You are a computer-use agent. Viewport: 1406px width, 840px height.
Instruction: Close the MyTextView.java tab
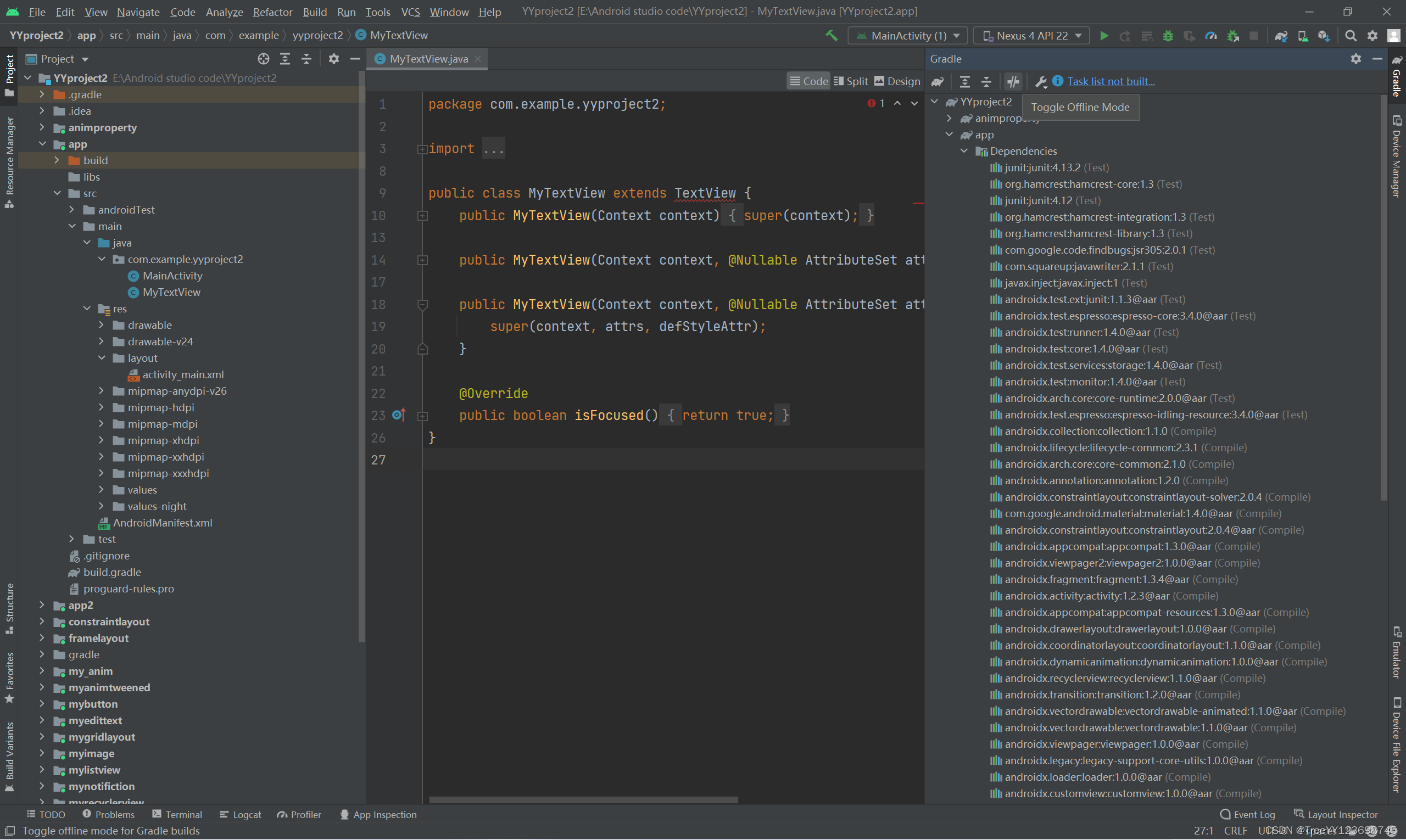click(x=478, y=59)
